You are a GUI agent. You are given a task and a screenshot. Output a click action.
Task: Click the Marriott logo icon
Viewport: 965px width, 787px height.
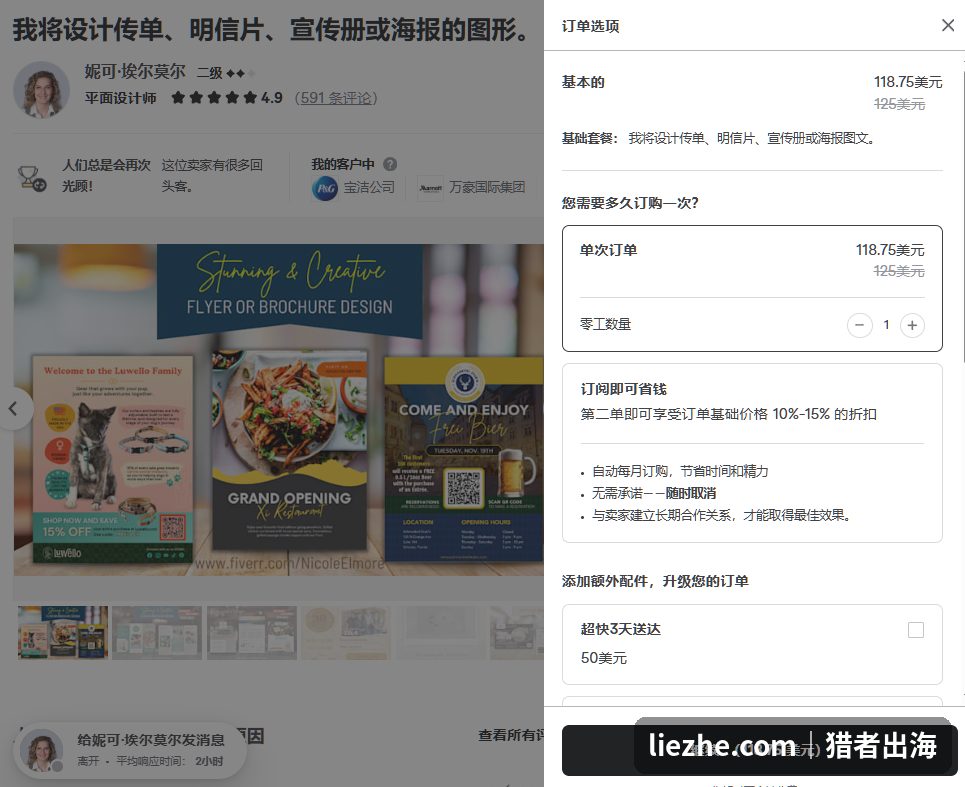coord(430,188)
